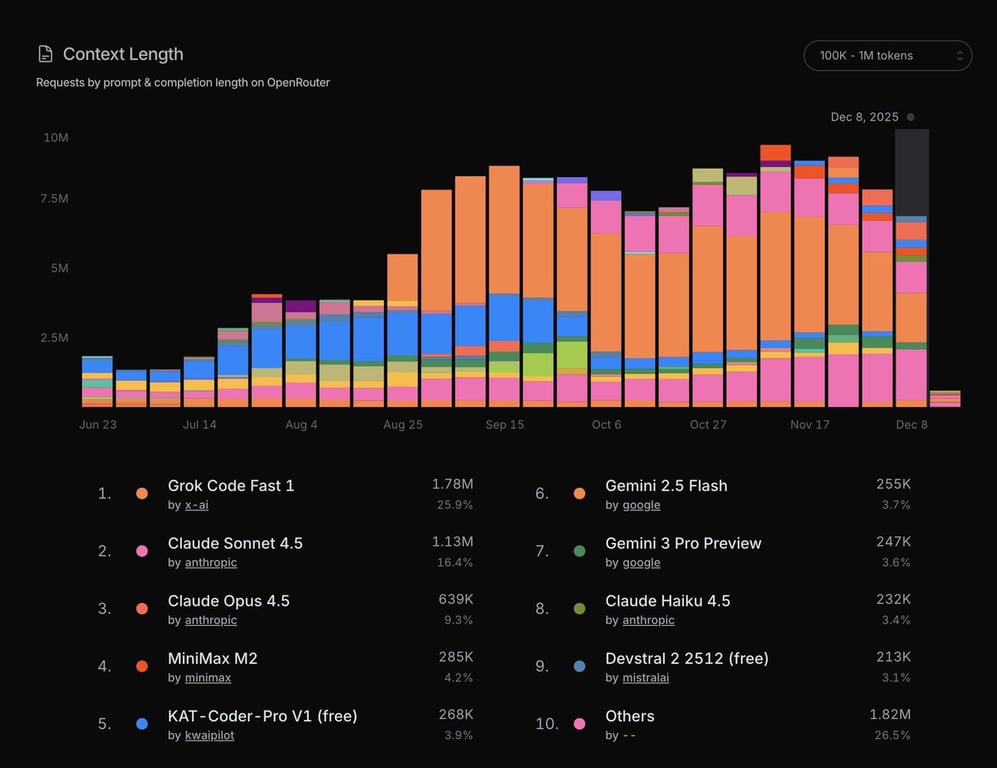Collapse the context length filter menu
This screenshot has width=997, height=768.
point(886,55)
